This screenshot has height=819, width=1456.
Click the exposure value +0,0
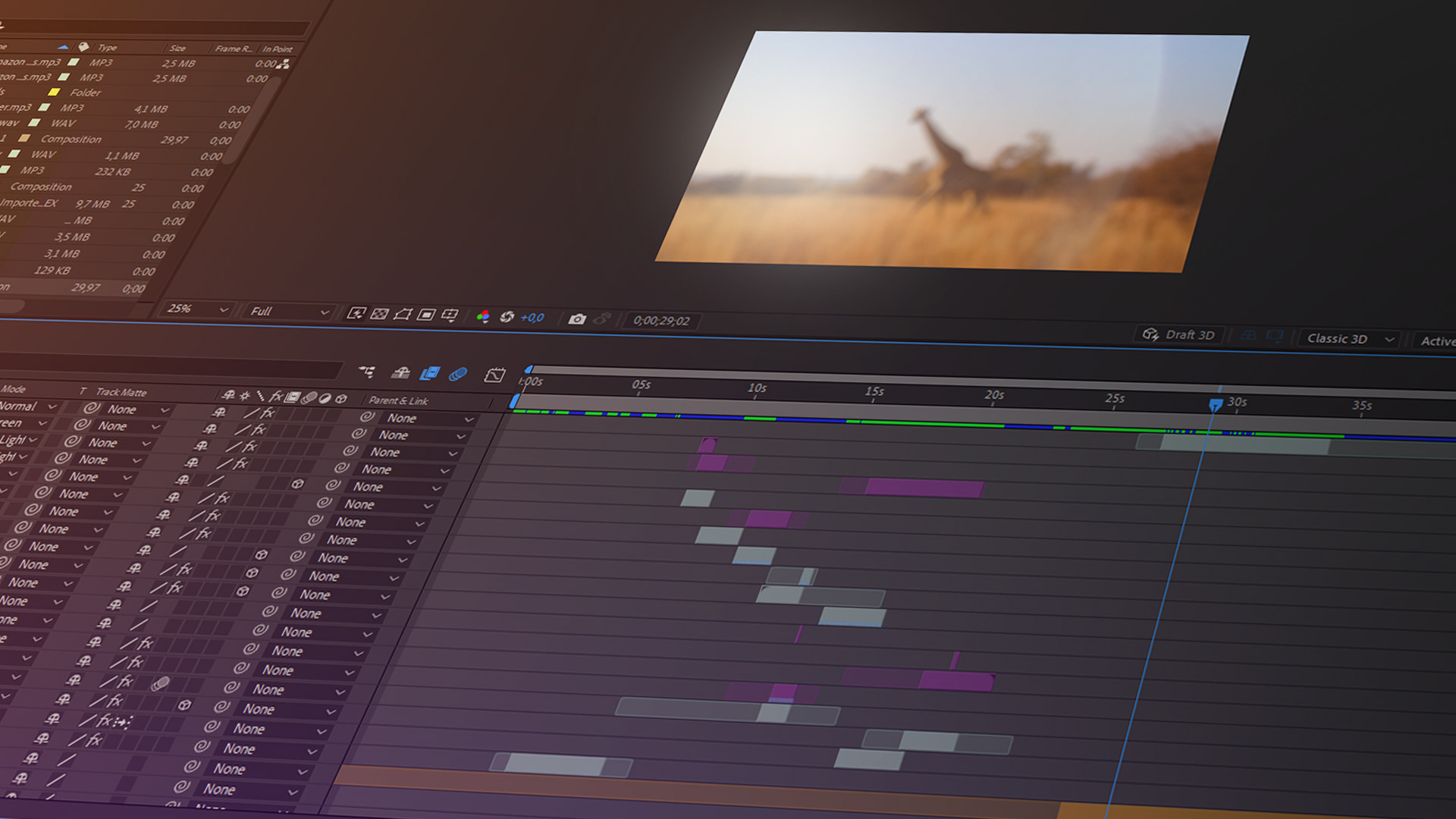click(532, 318)
